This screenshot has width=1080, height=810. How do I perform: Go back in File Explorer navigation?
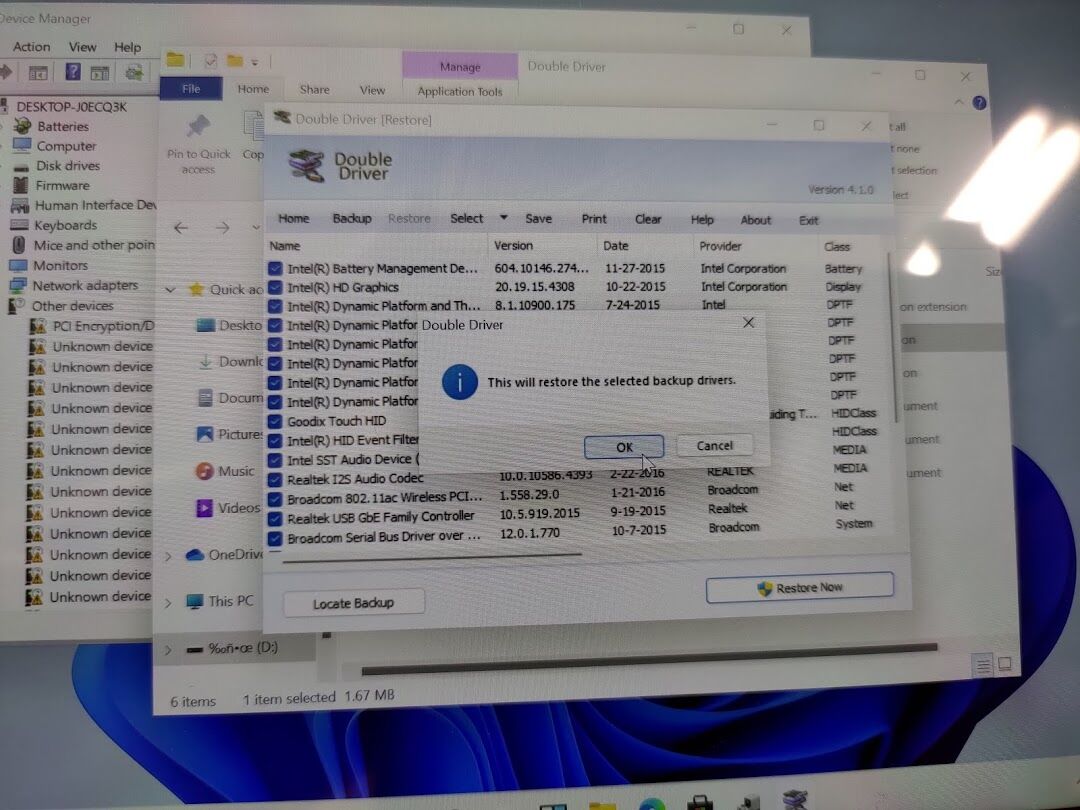[181, 228]
